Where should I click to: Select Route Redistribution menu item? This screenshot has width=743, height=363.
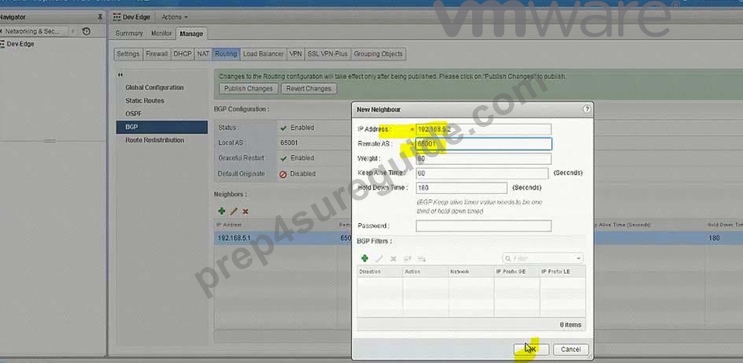tap(155, 140)
